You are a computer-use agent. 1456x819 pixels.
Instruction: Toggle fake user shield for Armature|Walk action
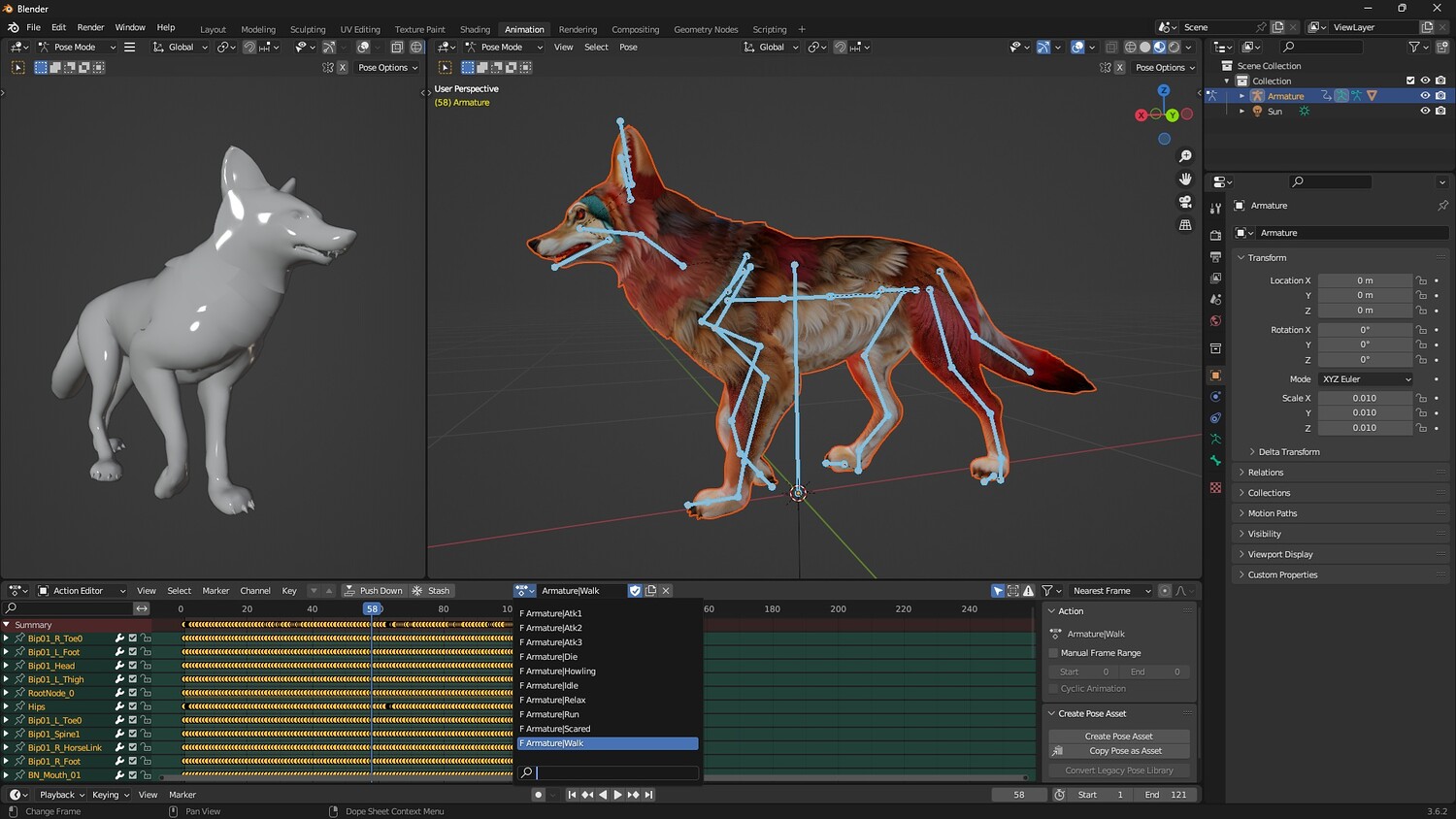click(635, 591)
